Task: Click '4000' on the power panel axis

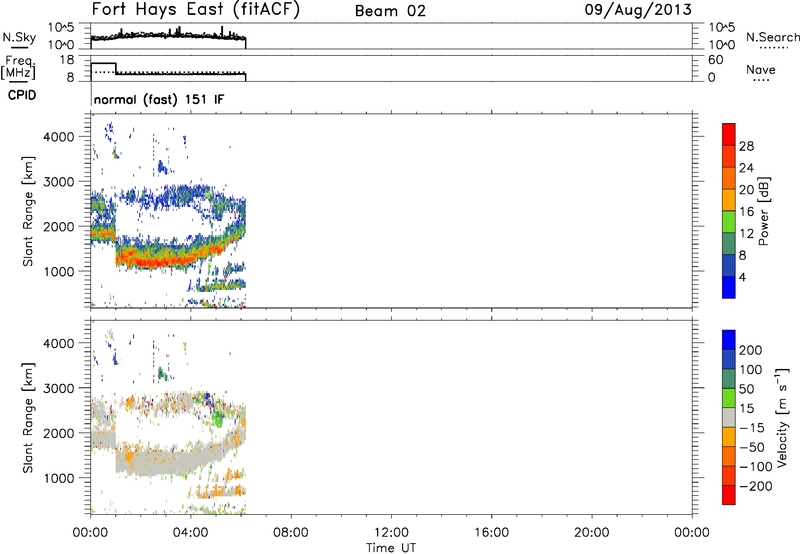Action: [x=58, y=137]
